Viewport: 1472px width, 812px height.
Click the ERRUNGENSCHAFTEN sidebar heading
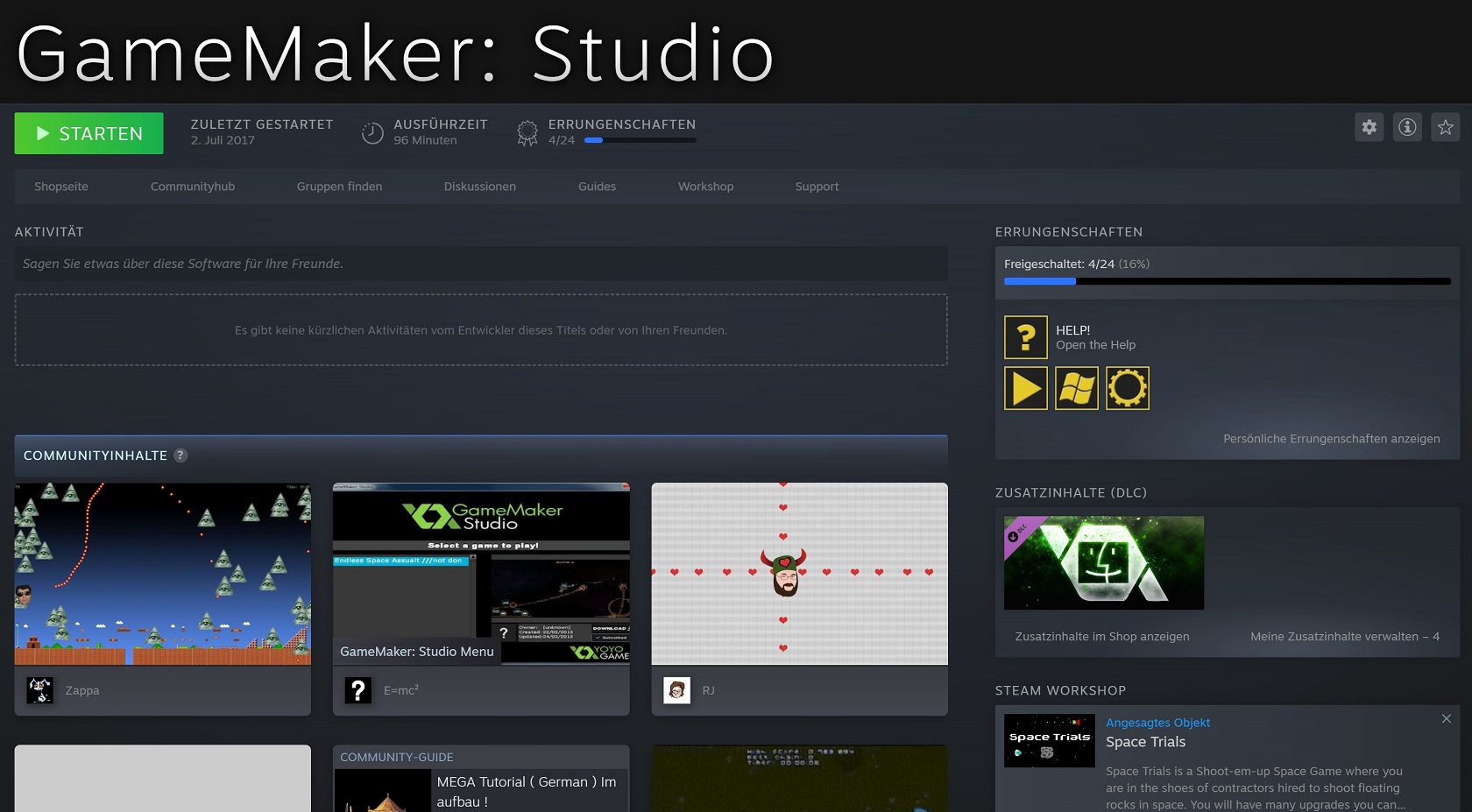1069,232
